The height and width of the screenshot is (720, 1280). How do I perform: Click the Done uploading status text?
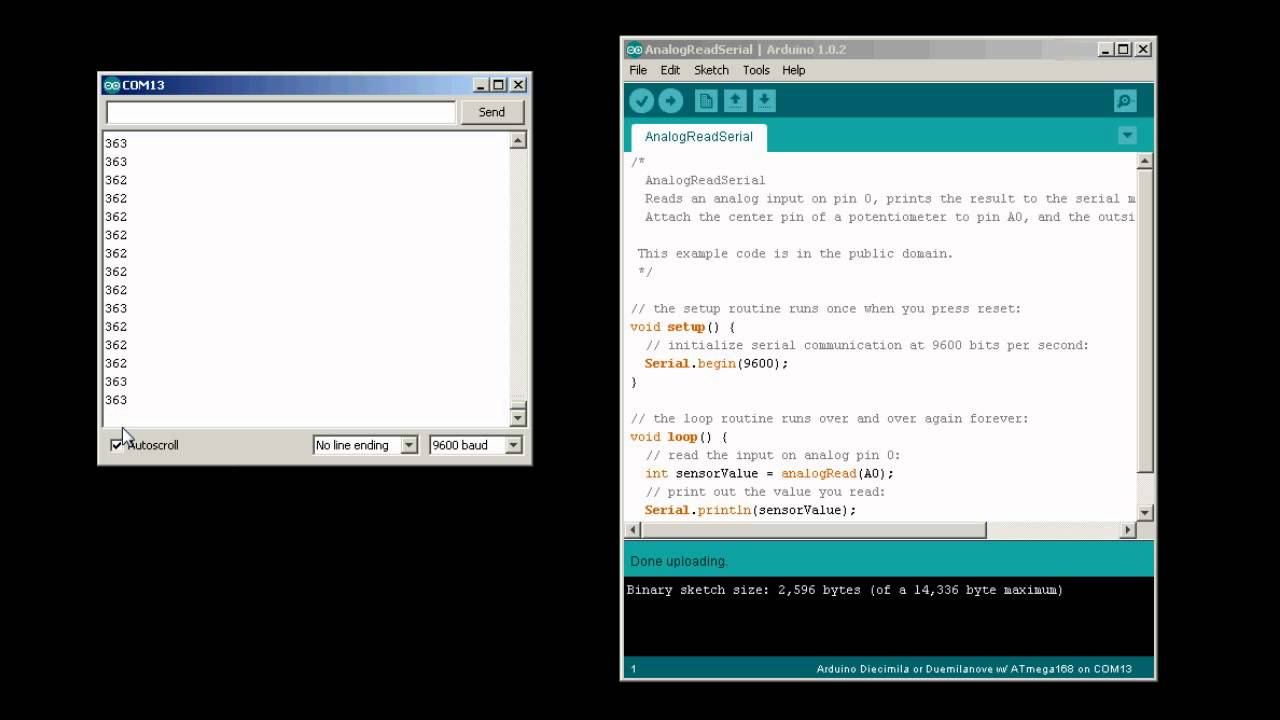coord(679,561)
